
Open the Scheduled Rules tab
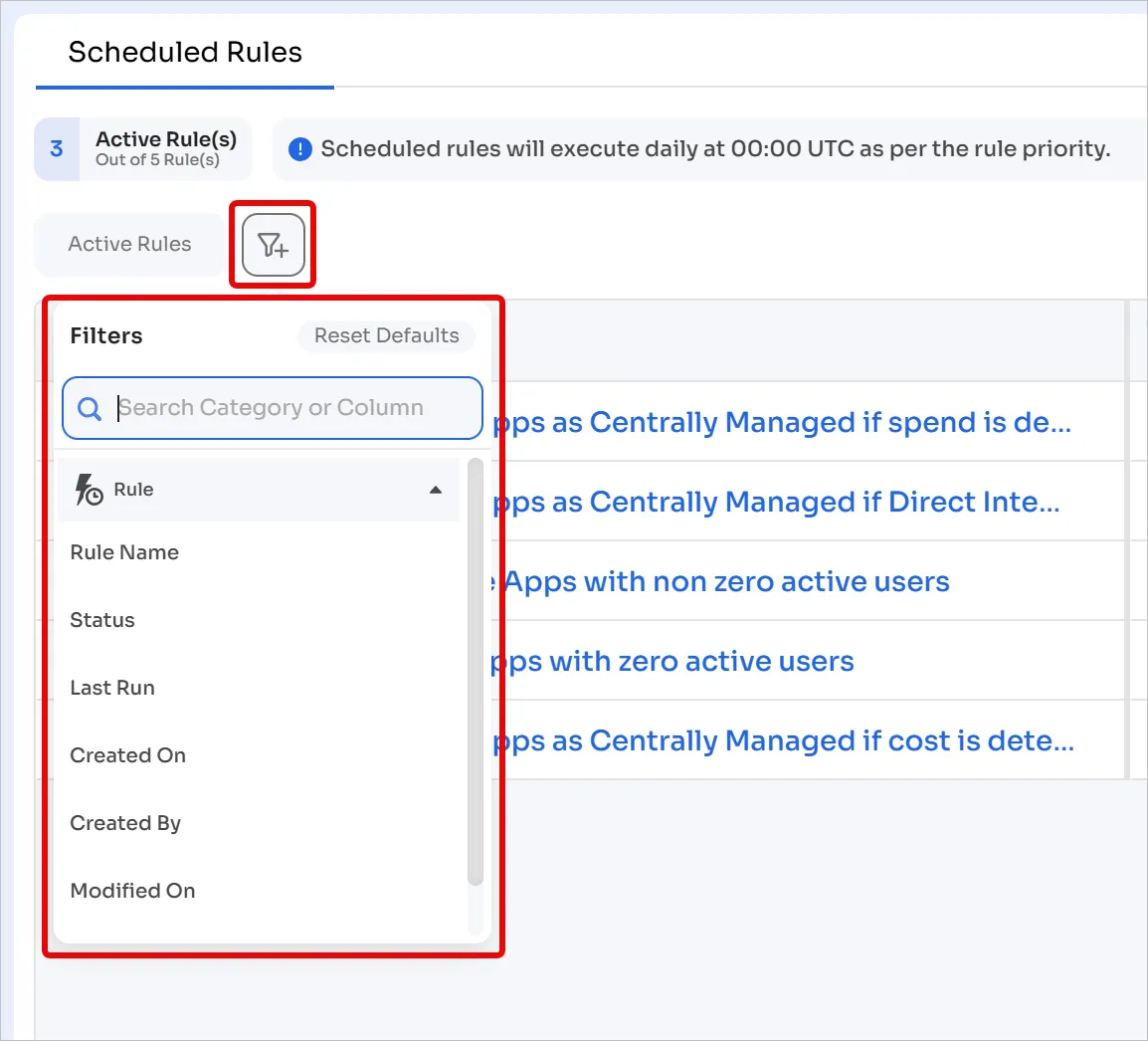[185, 53]
